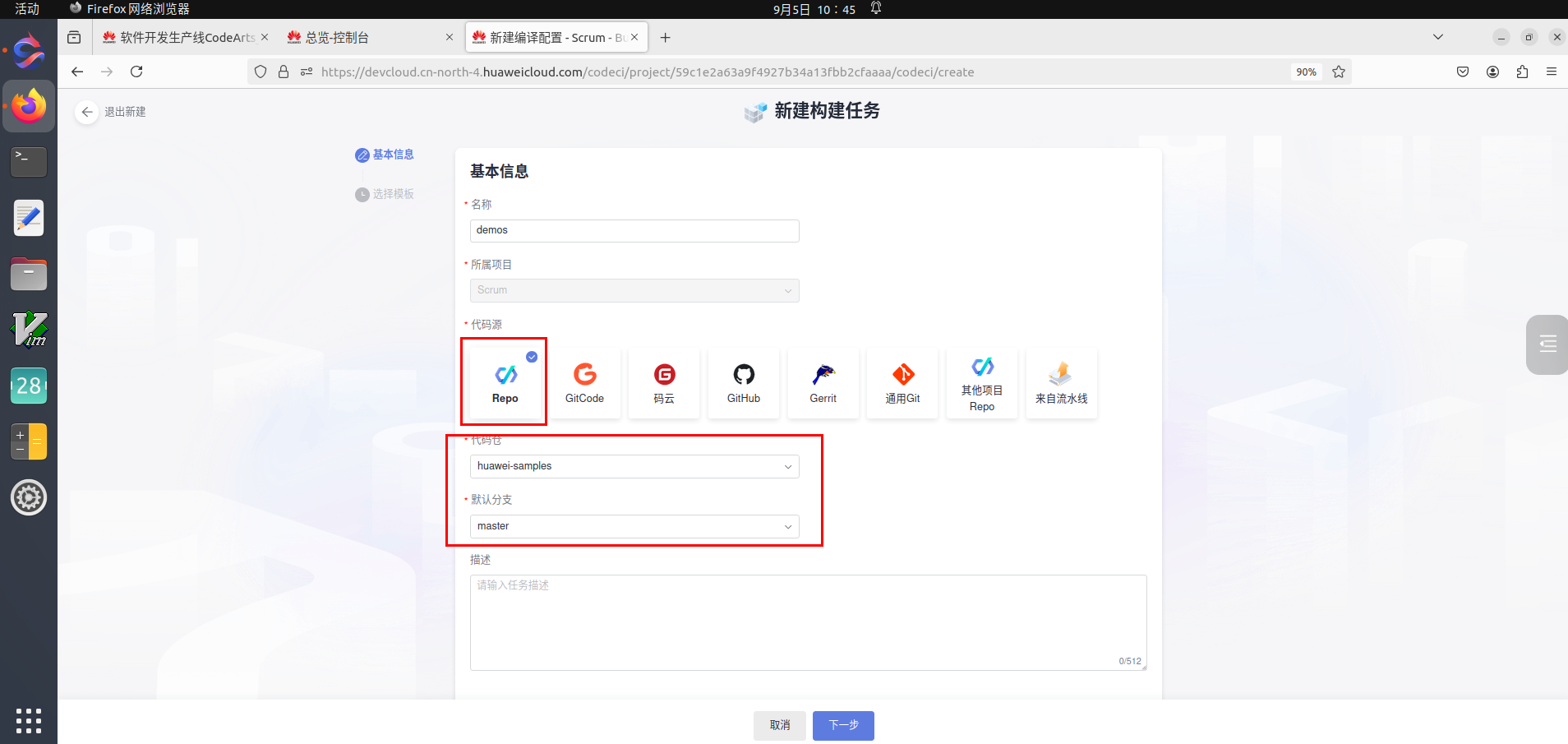The image size is (1568, 744).
Task: Launch Terminal from the dock
Action: [x=29, y=162]
